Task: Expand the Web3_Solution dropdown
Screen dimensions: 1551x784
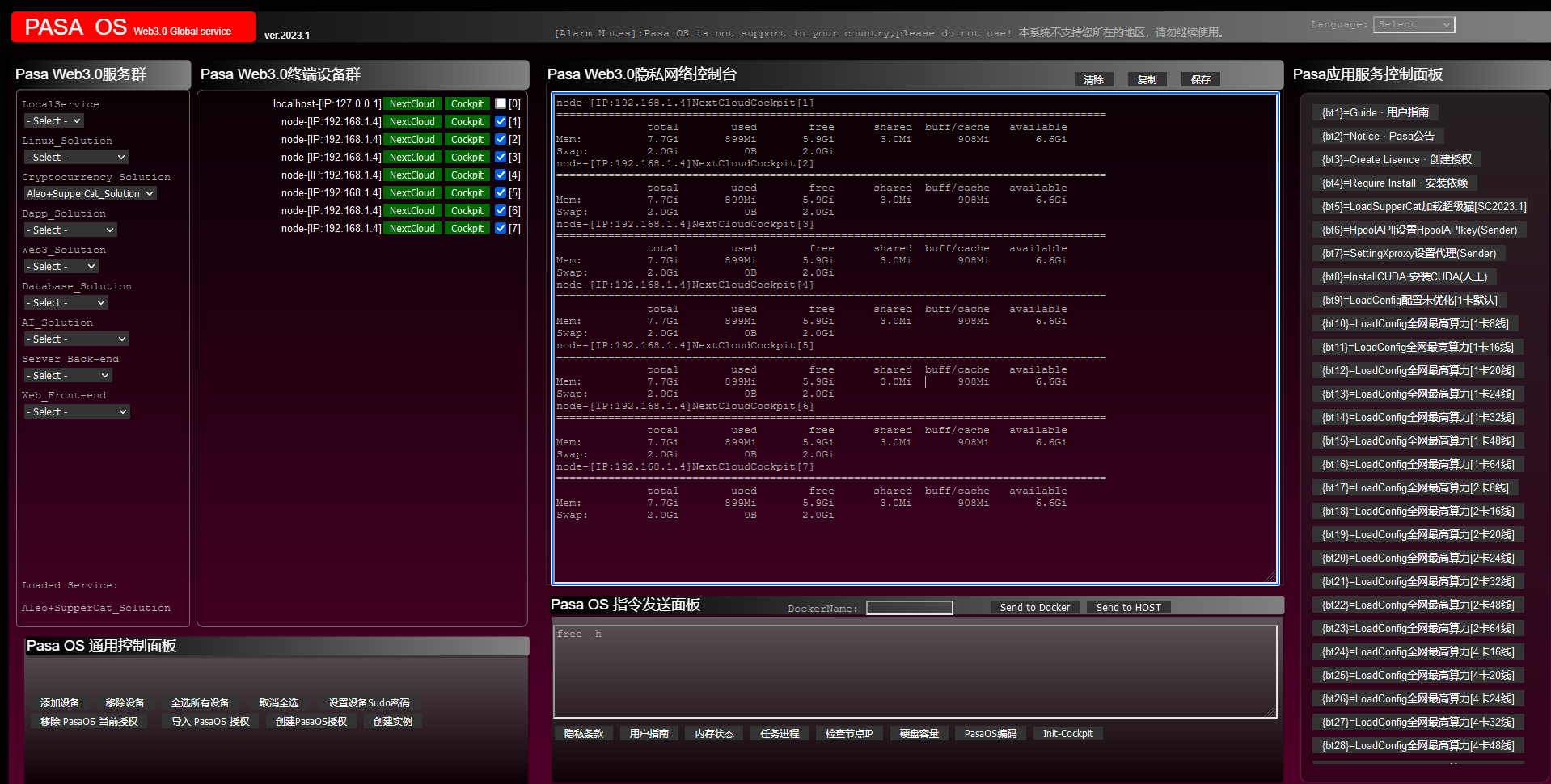Action: (x=61, y=266)
